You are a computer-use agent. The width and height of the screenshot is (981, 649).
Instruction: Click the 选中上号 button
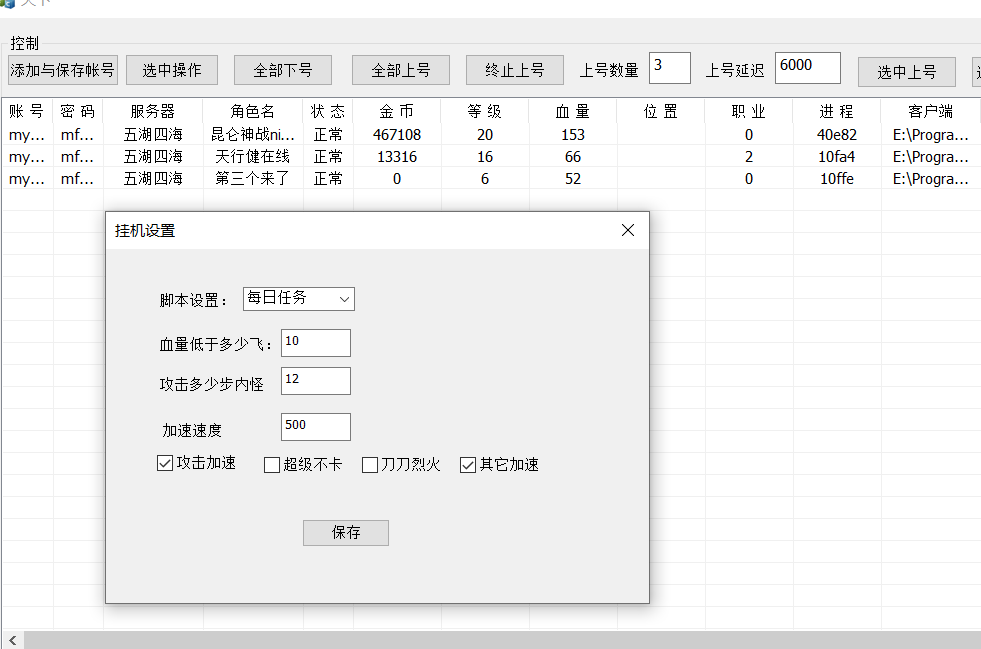906,71
